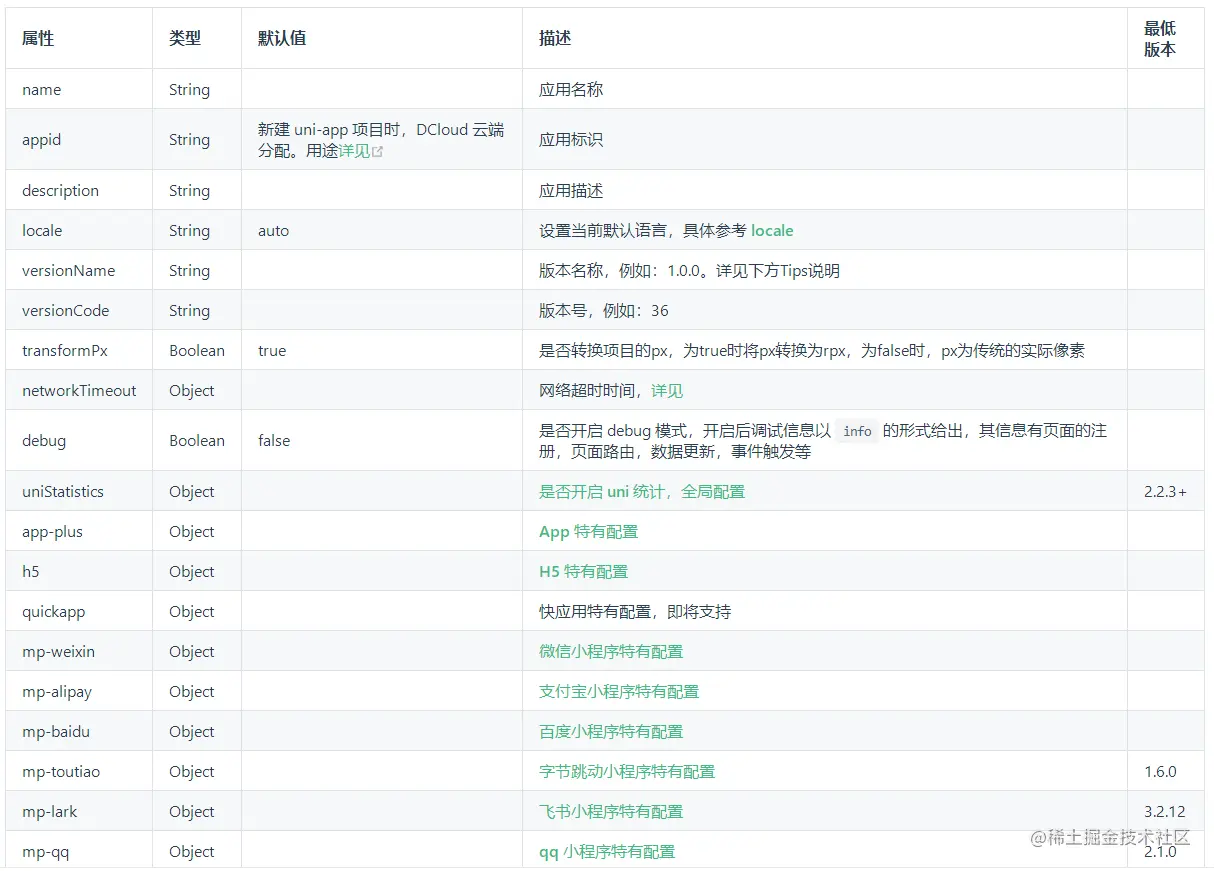The width and height of the screenshot is (1214, 871).
Task: Click Boolean type in transformPx row
Action: (197, 350)
